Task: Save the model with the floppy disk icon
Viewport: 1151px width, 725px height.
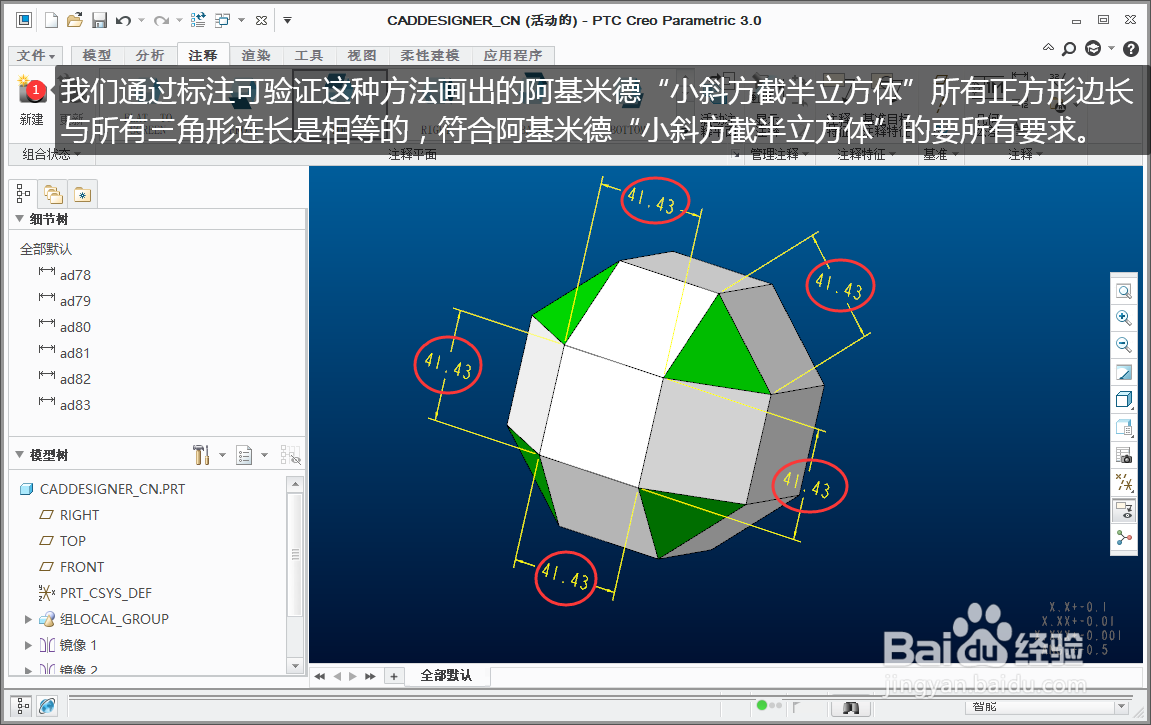Action: click(x=99, y=21)
